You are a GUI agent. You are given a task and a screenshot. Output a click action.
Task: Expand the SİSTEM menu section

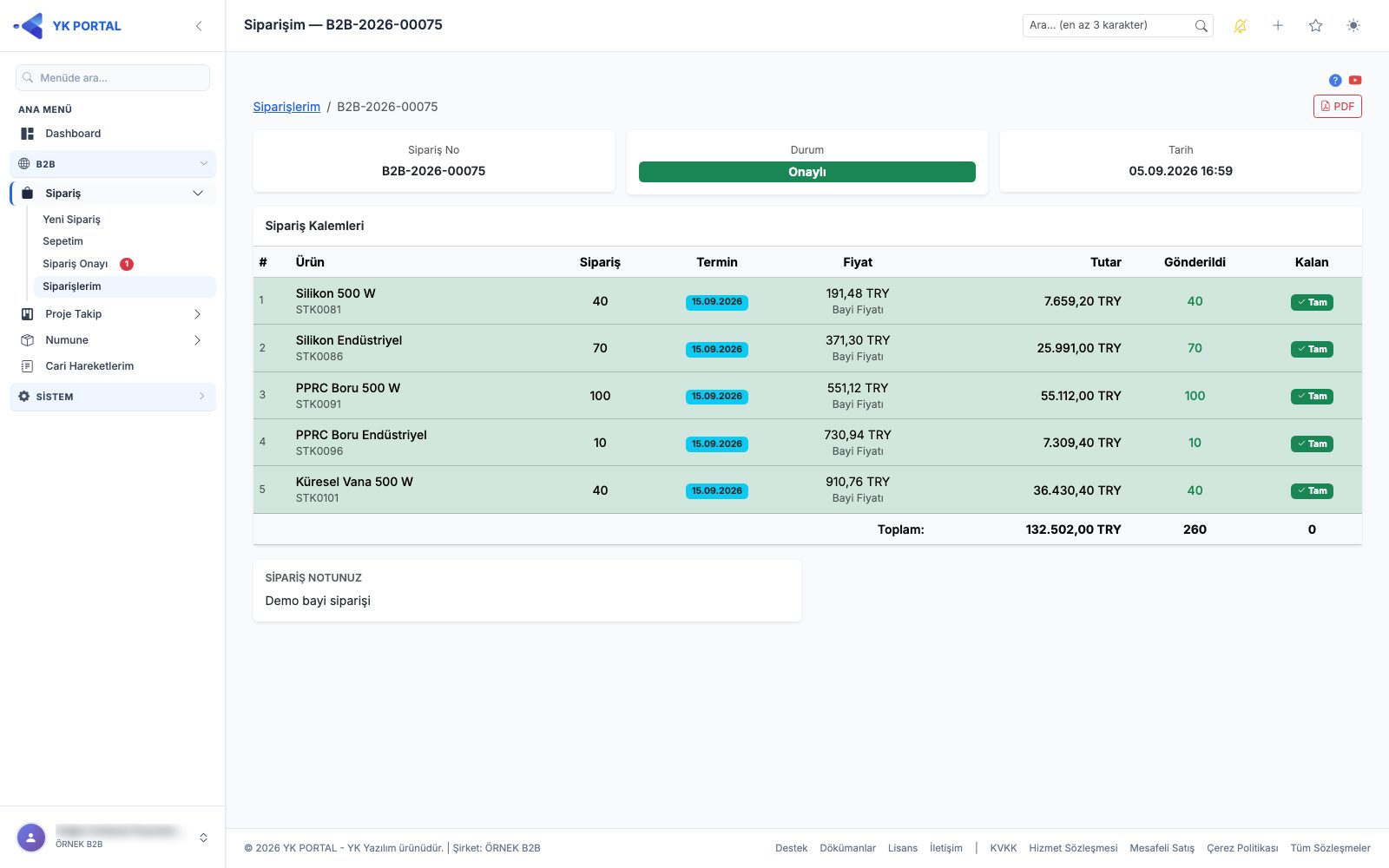click(x=113, y=397)
